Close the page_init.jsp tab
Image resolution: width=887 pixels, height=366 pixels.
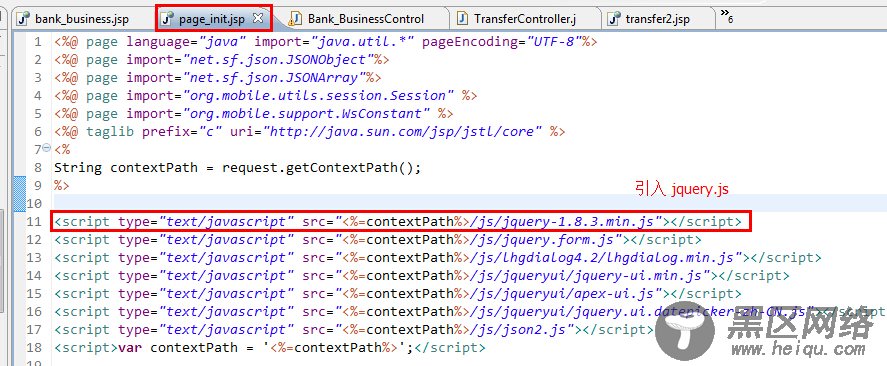click(258, 18)
